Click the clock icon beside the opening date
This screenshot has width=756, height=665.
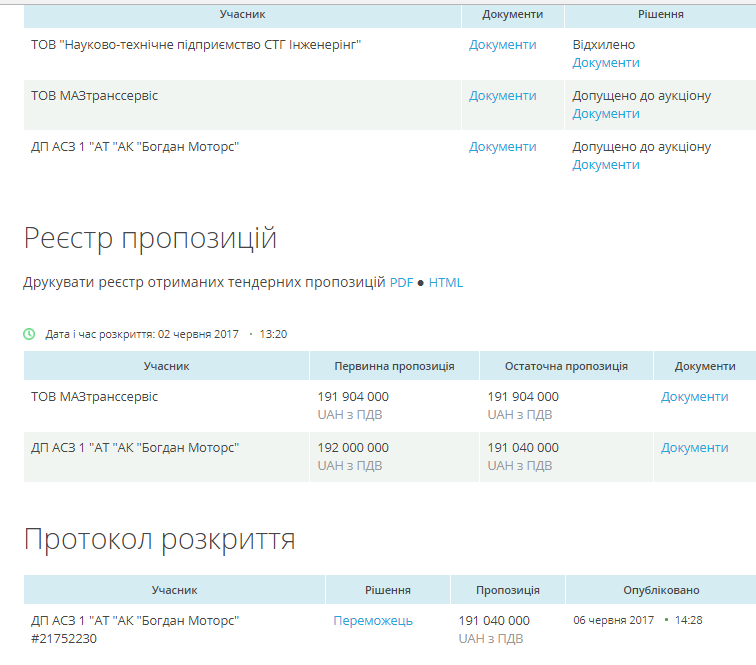point(29,334)
